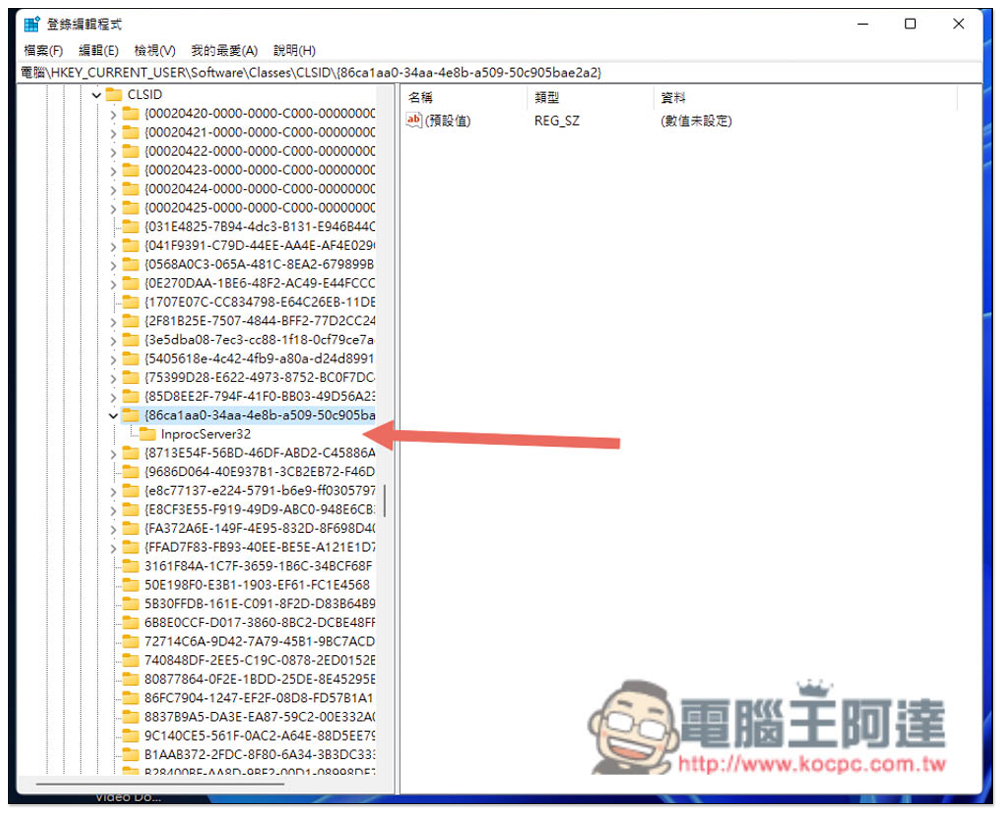Image resolution: width=1000 pixels, height=813 pixels.
Task: Click the REG_SZ type cell
Action: pyautogui.click(x=557, y=121)
